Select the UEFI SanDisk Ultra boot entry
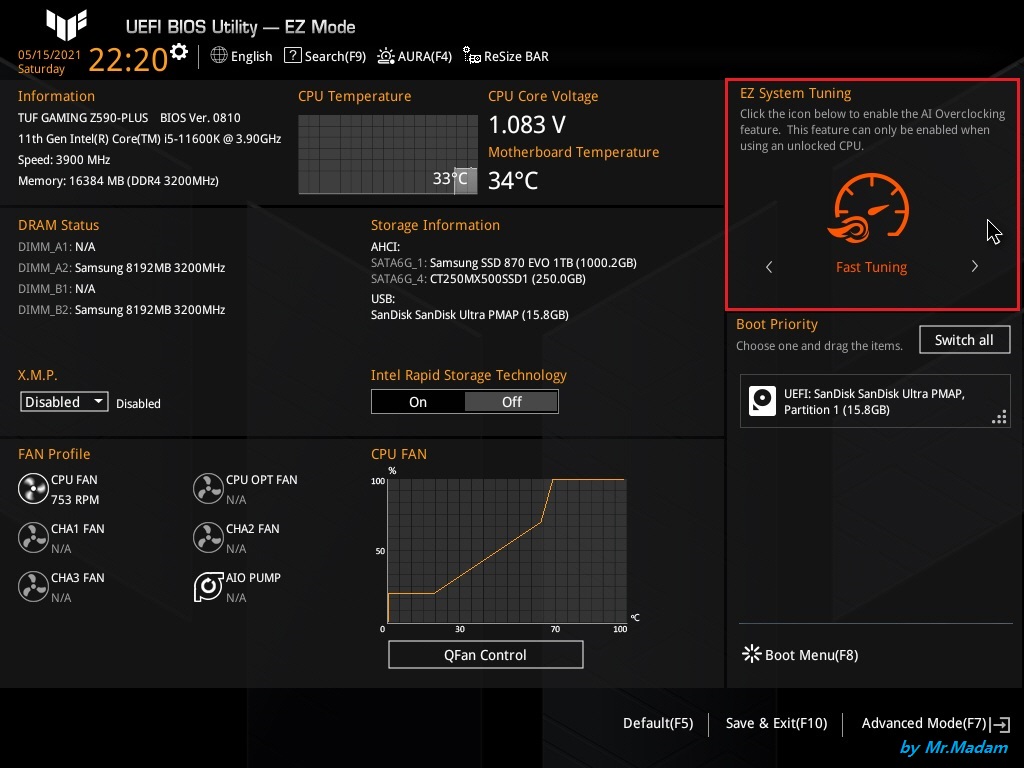Image resolution: width=1024 pixels, height=768 pixels. [874, 402]
